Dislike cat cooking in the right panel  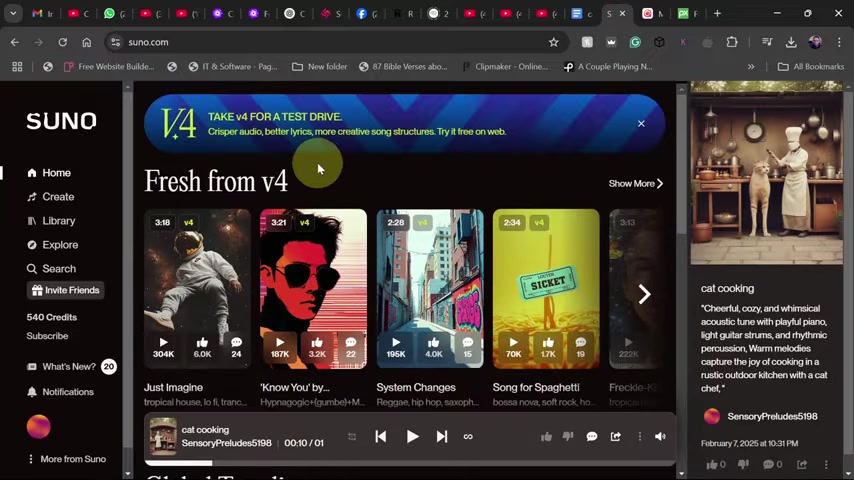coord(743,464)
